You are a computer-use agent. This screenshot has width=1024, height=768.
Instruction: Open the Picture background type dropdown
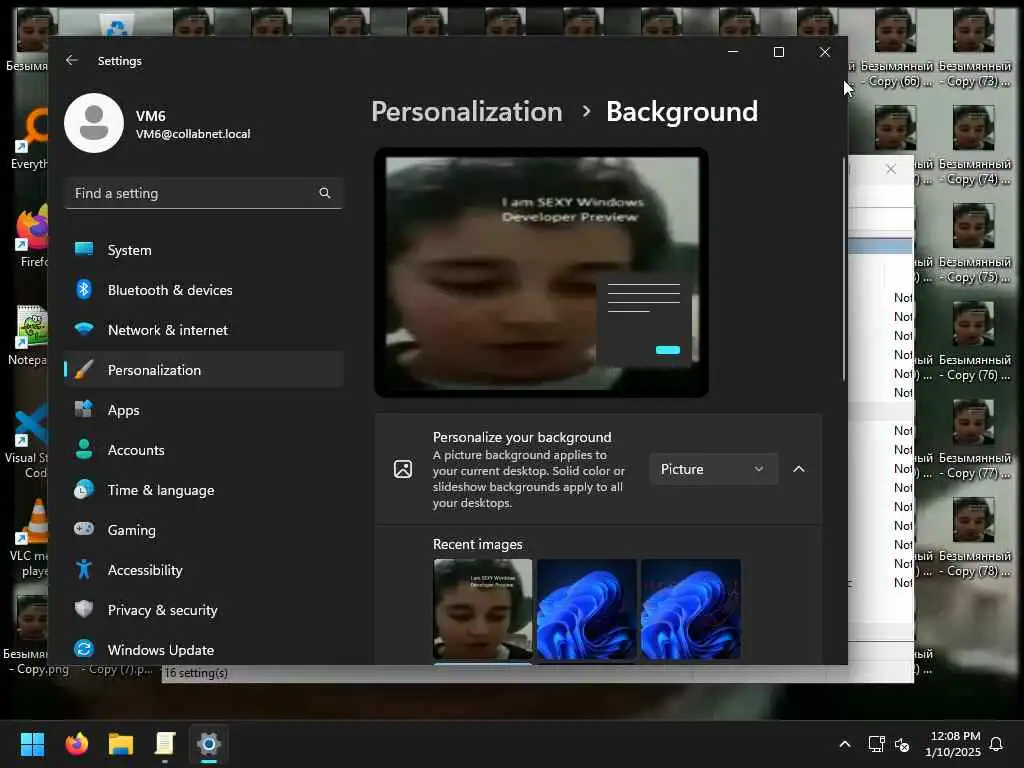tap(713, 469)
